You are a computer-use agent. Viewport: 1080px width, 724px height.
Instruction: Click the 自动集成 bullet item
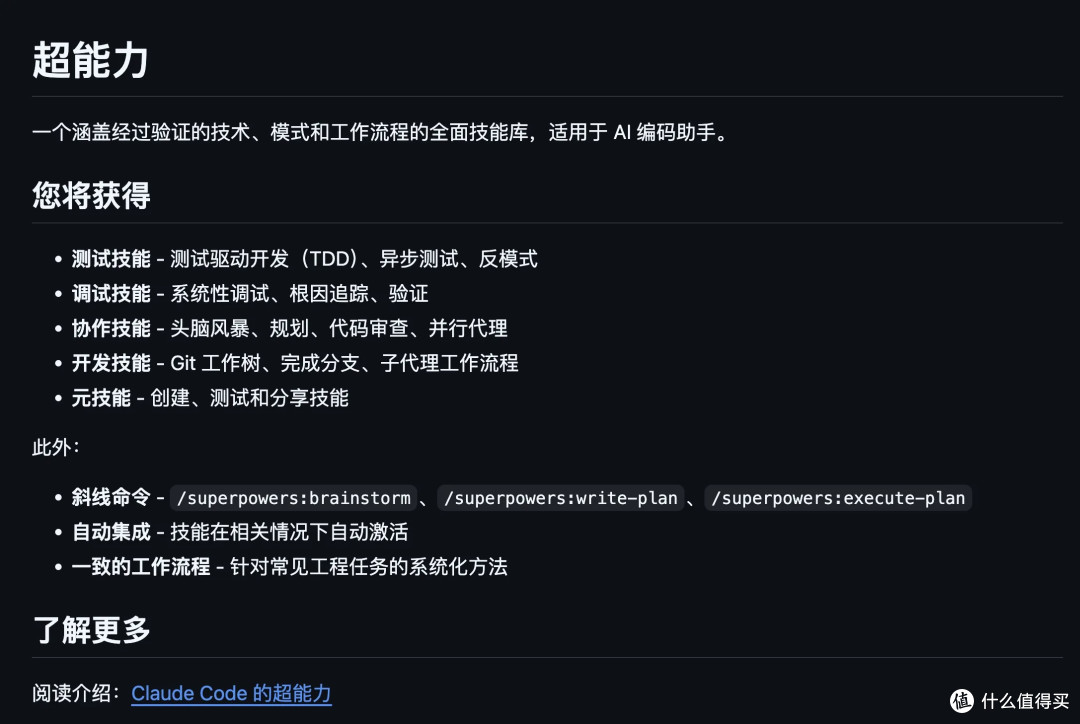(x=240, y=532)
